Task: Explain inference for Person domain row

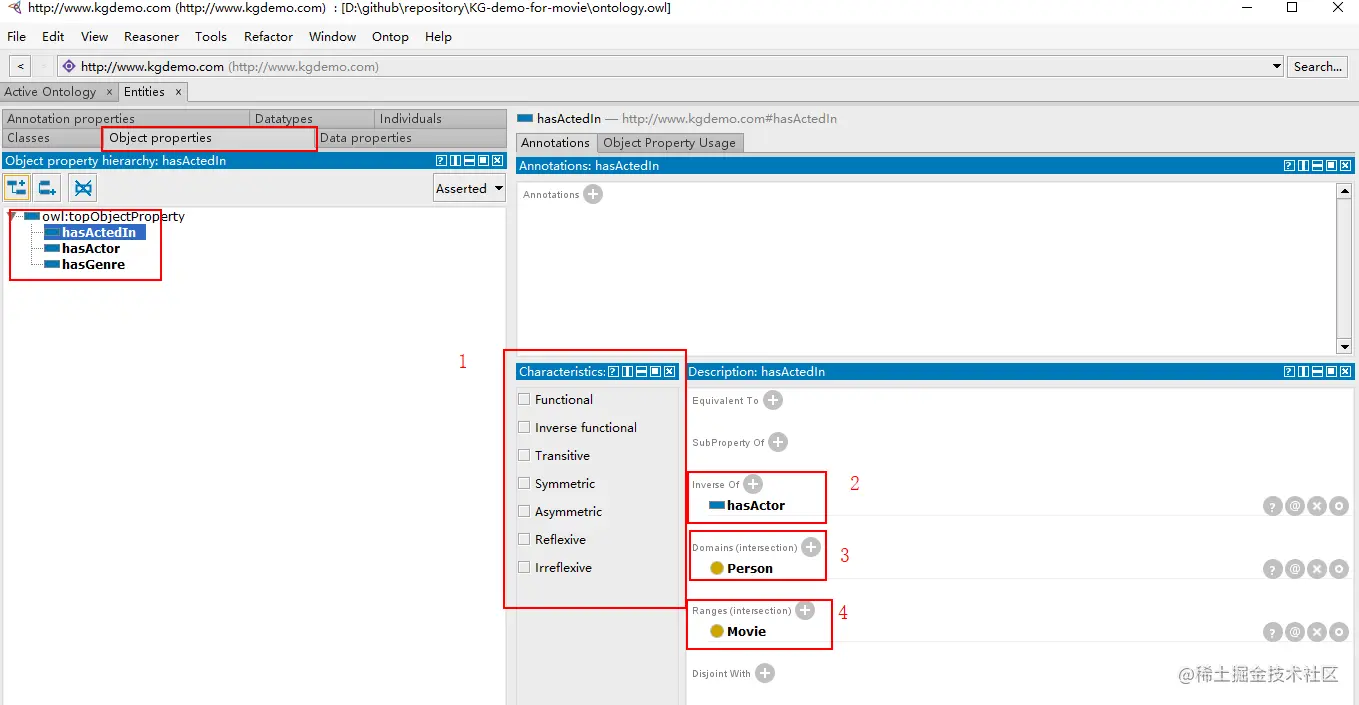Action: [1272, 569]
